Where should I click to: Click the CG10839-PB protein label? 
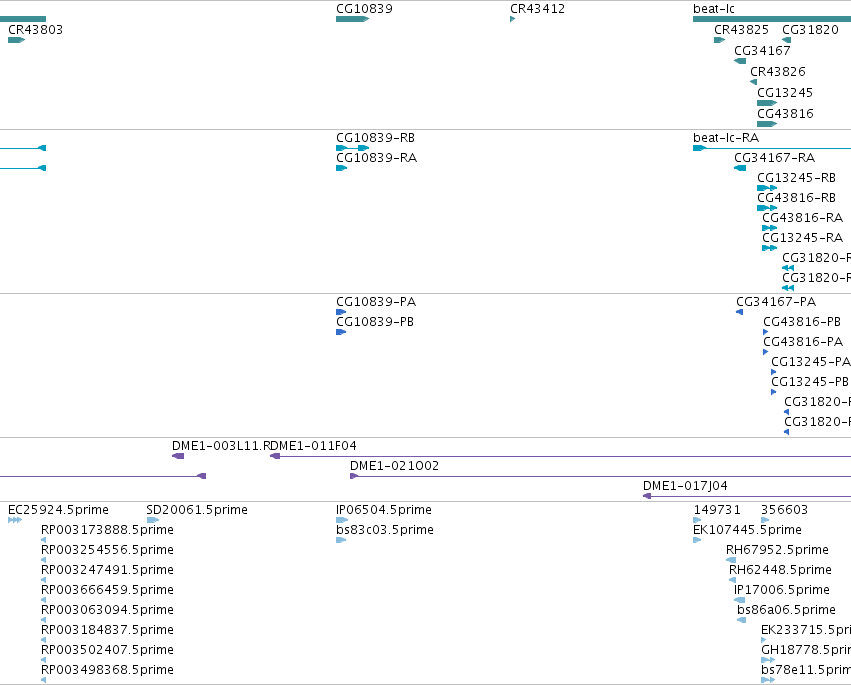pos(374,321)
